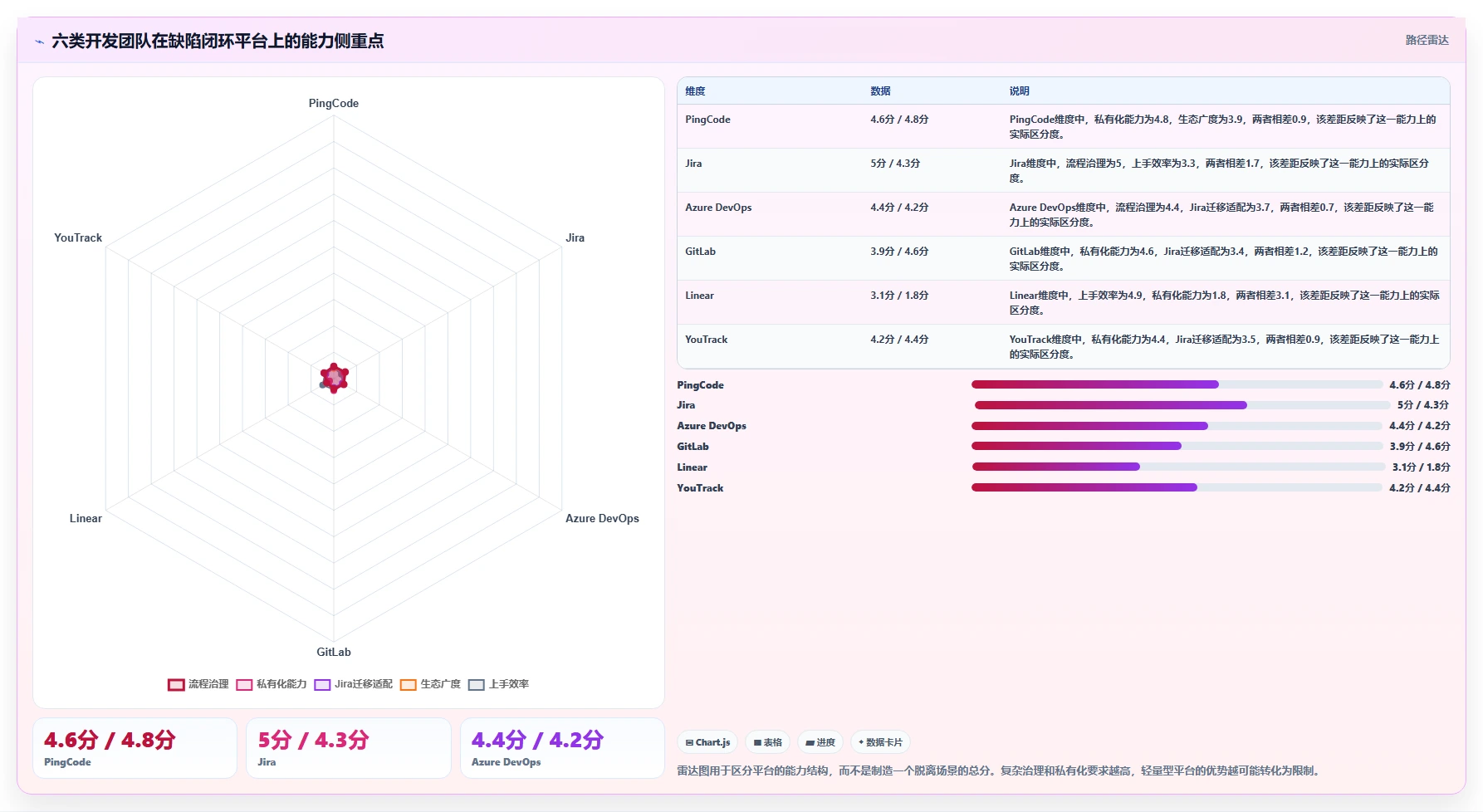1483x812 pixels.
Task: Click the Linear维度中 explanation text
Action: point(1224,303)
